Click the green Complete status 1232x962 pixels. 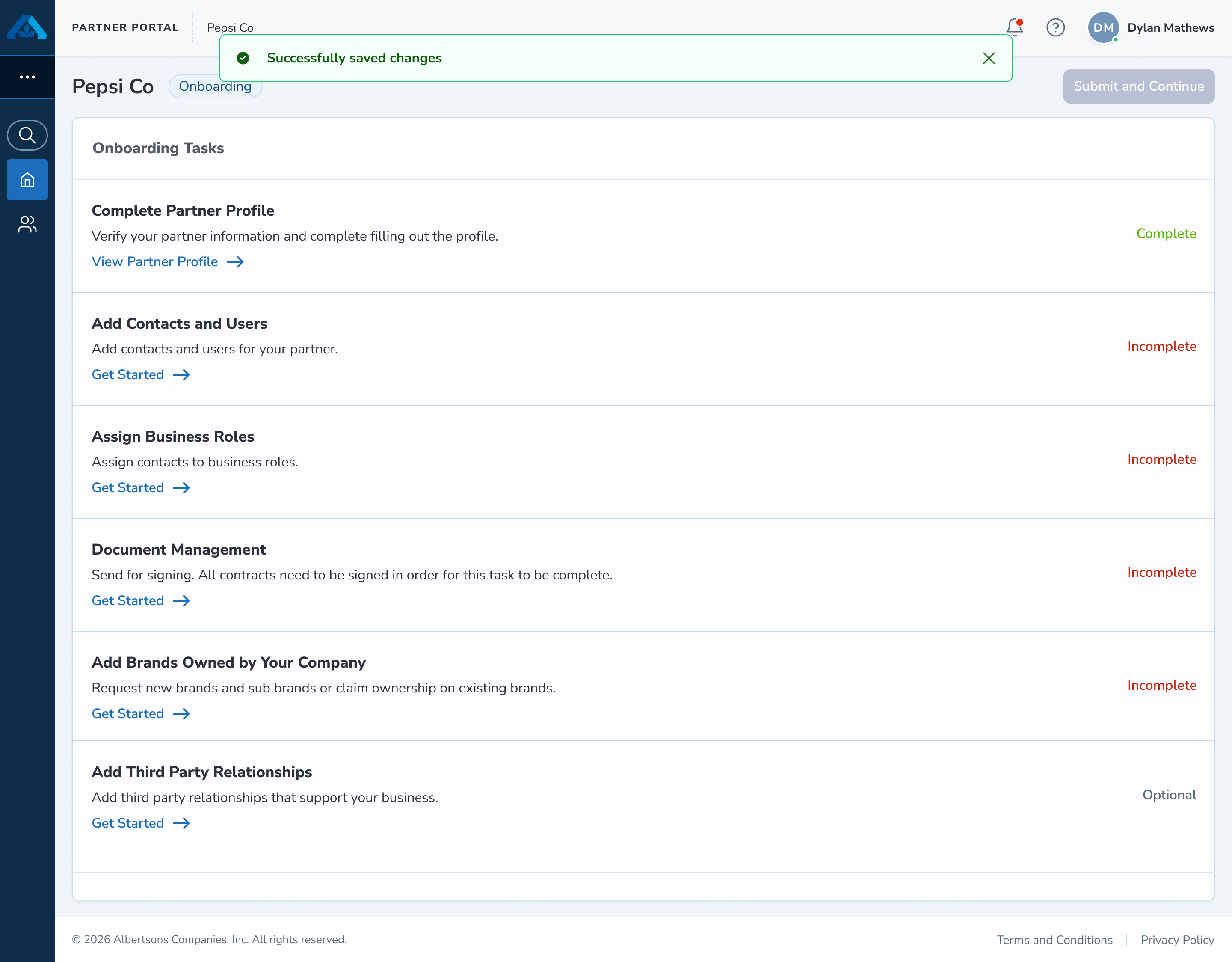(x=1166, y=234)
